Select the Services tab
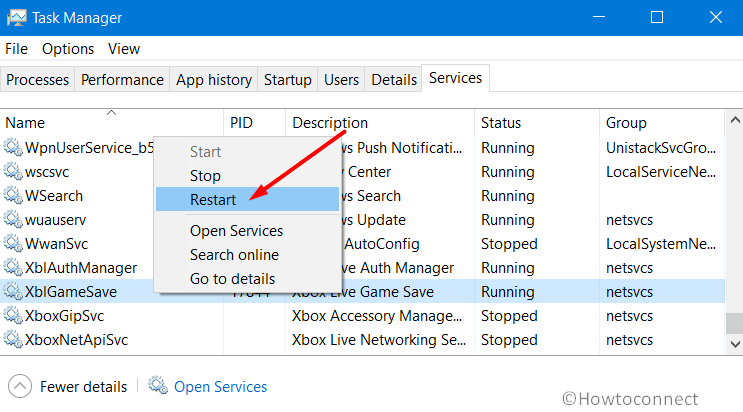This screenshot has height=412, width=743. pyautogui.click(x=455, y=78)
